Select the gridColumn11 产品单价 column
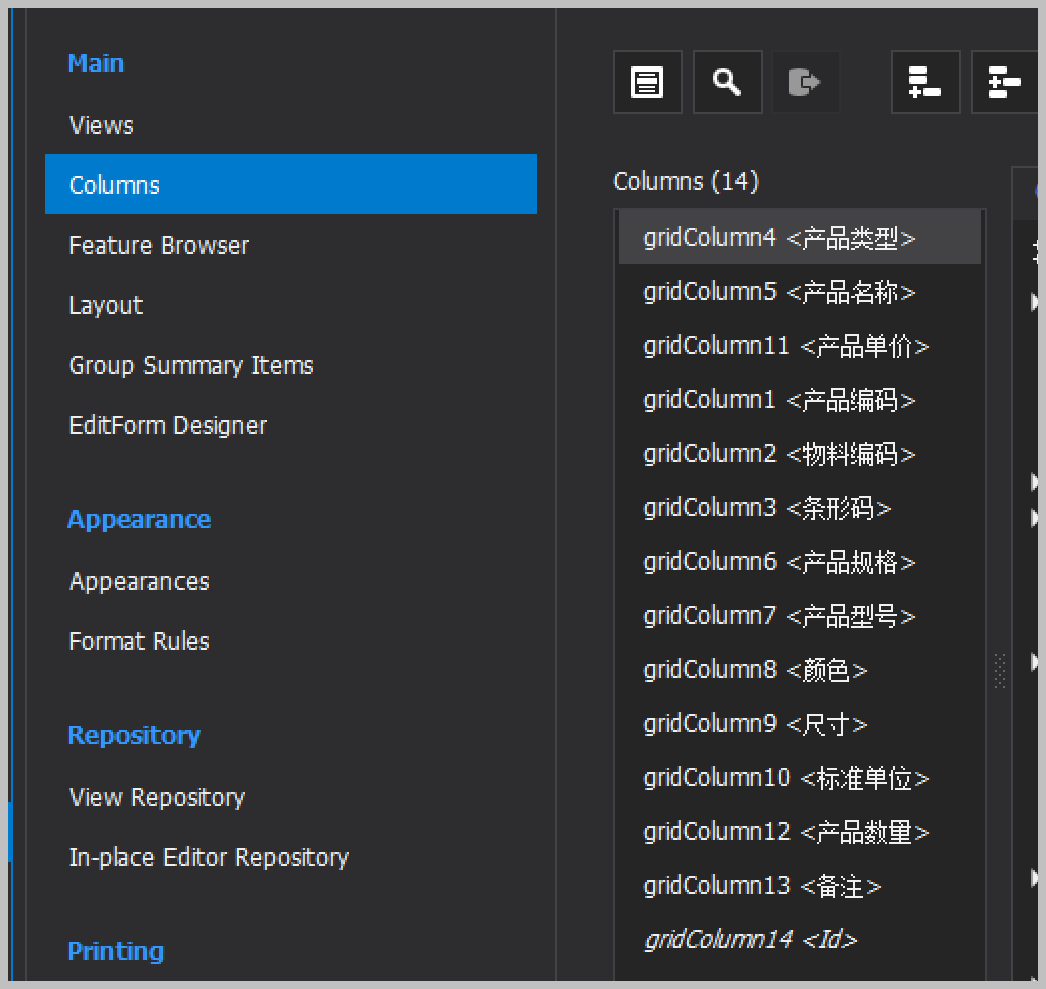 click(x=785, y=345)
